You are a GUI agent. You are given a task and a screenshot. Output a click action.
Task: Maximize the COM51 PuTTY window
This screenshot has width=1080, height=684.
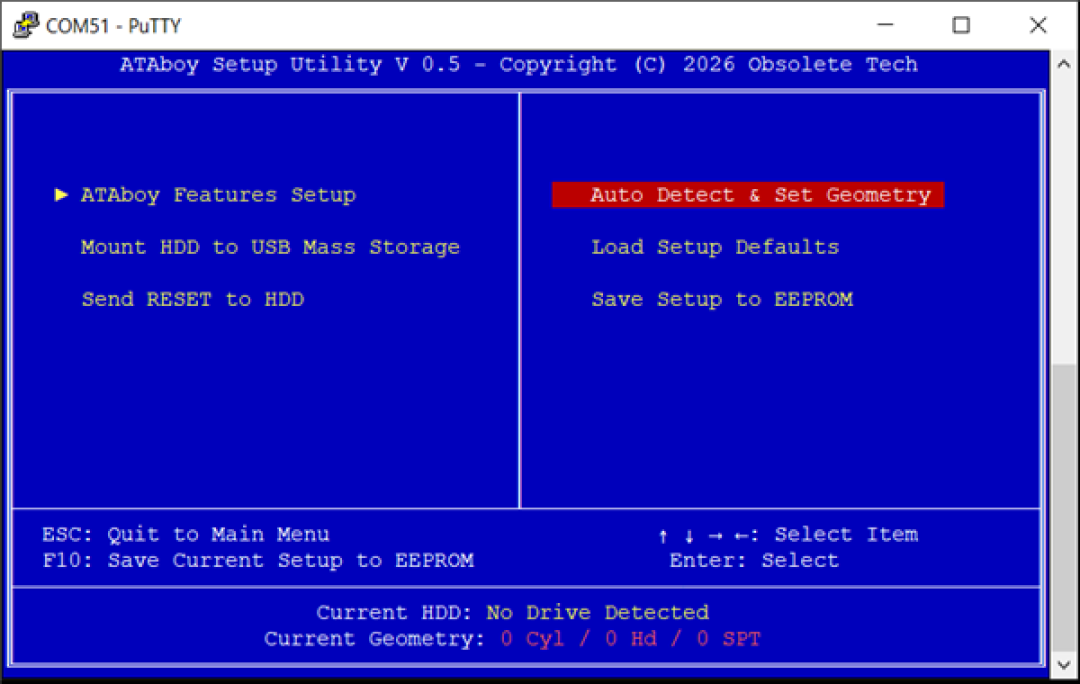[961, 25]
